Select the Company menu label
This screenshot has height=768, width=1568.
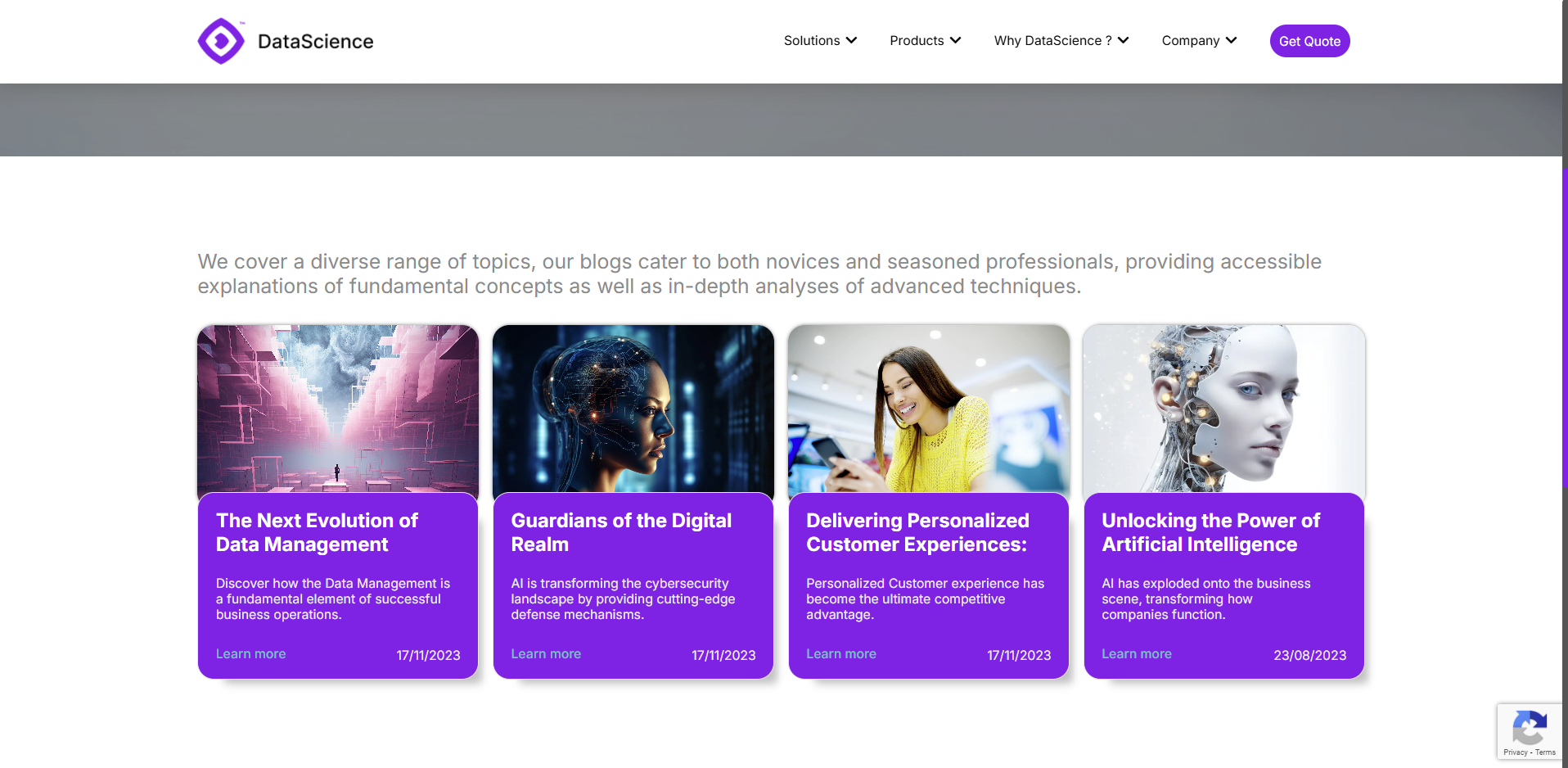coord(1190,41)
